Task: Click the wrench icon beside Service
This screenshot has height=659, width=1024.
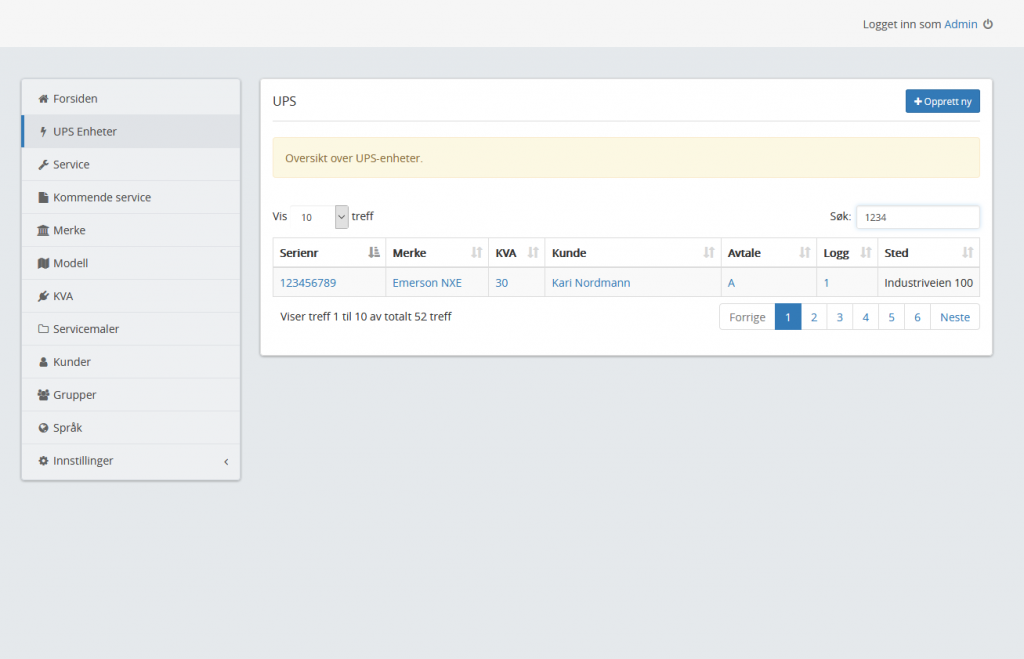Action: pyautogui.click(x=43, y=165)
